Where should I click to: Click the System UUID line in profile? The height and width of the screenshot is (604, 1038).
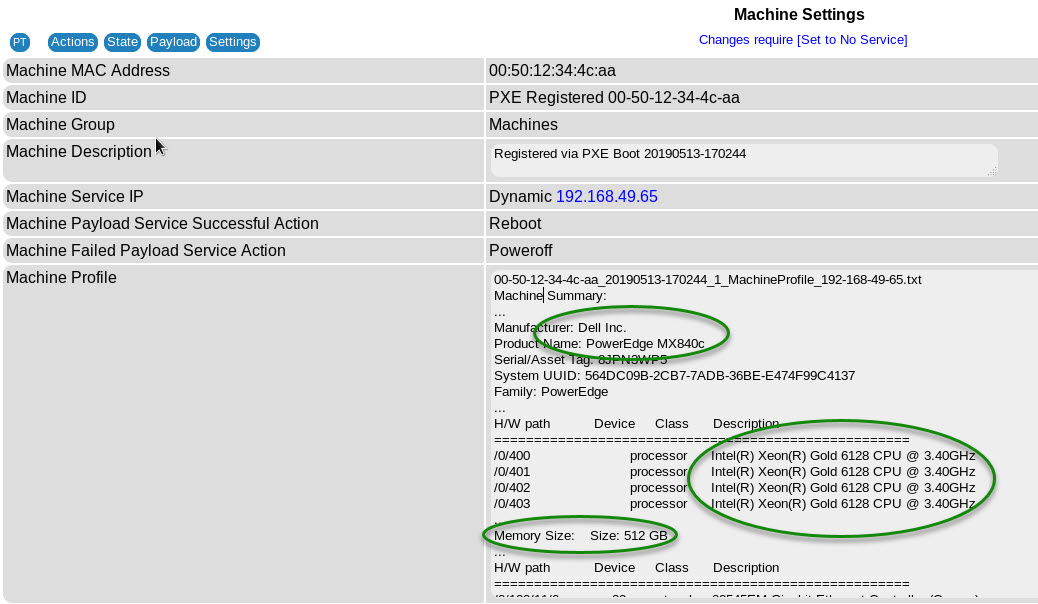point(674,376)
